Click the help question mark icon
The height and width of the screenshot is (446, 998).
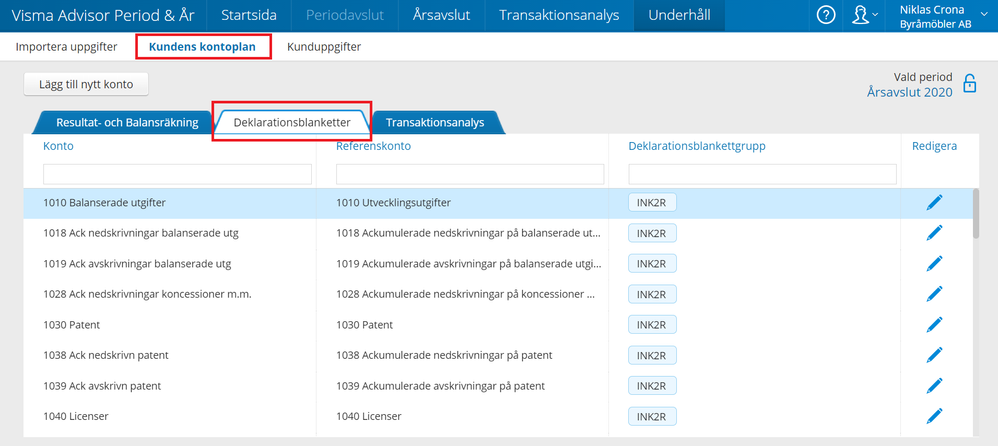pyautogui.click(x=826, y=15)
